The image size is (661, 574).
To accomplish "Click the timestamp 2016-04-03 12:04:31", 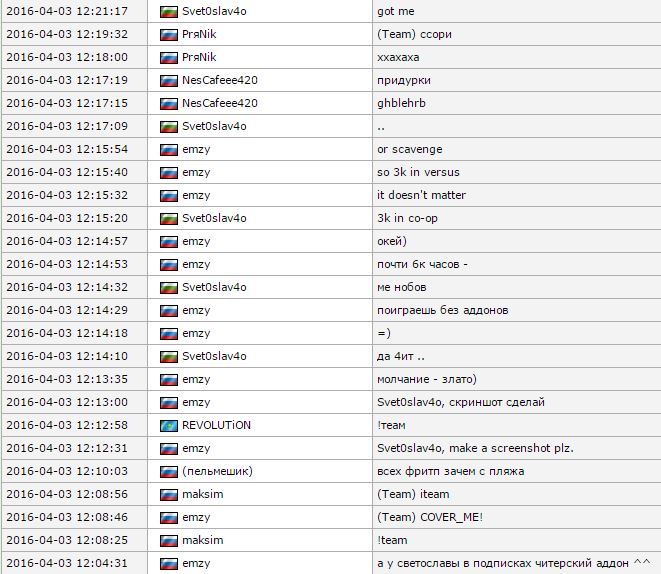I will click(x=66, y=563).
